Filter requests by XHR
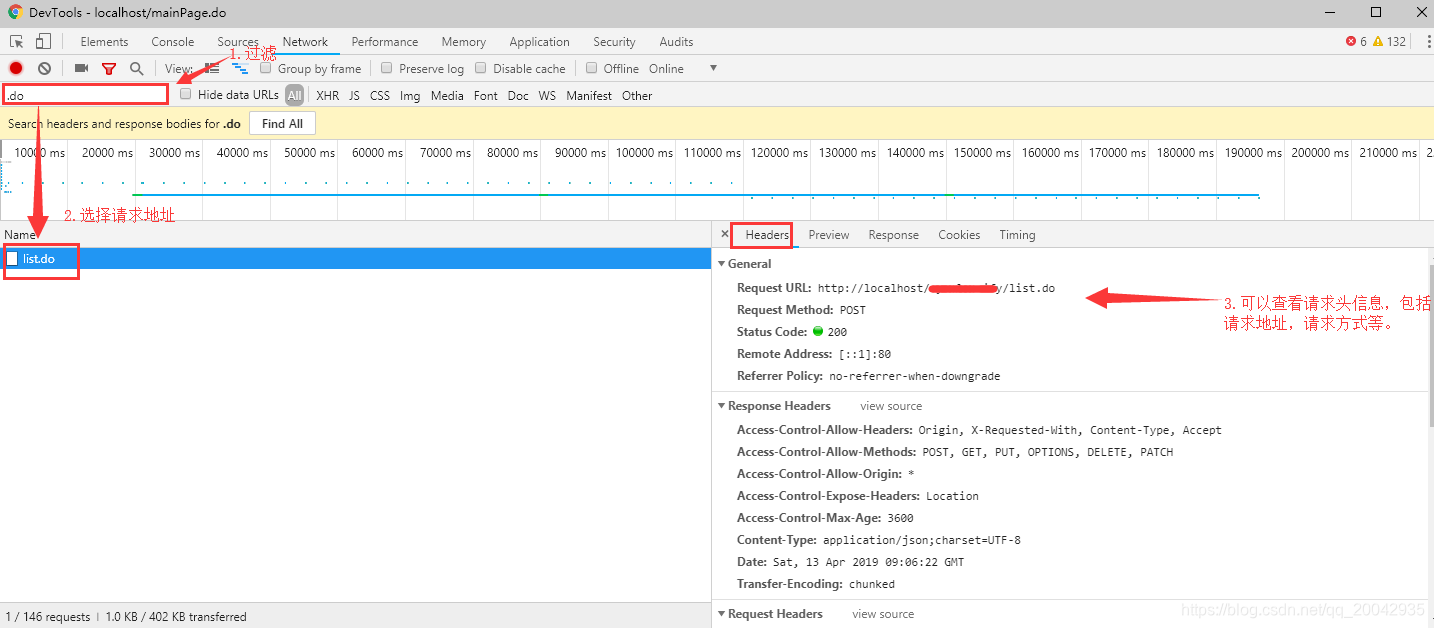Viewport: 1434px width, 628px height. tap(327, 96)
